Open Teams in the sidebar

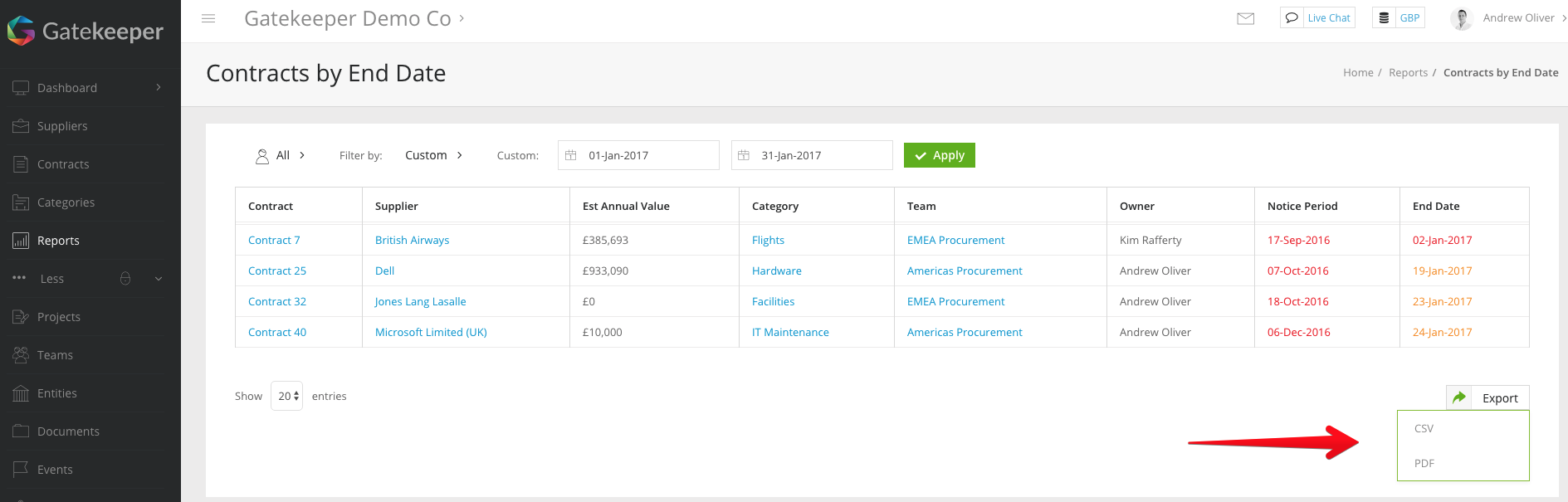[55, 355]
